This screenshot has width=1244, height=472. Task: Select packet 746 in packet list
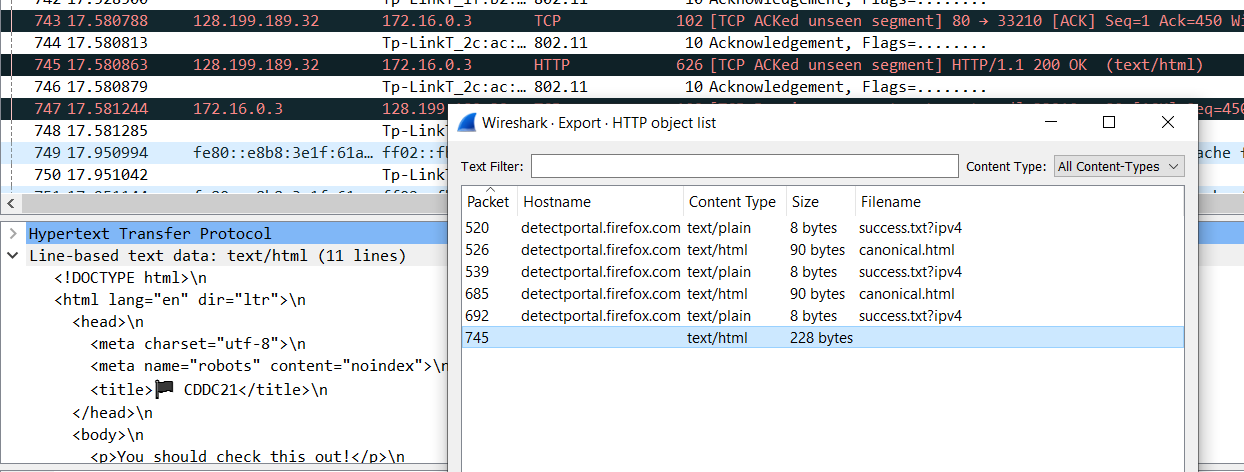tap(622, 86)
